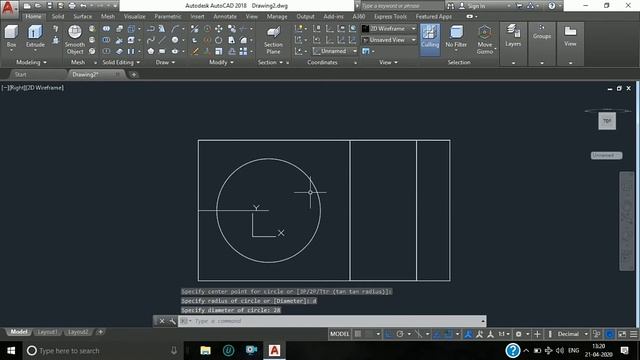Click the Open file icon in quick access toolbar

click(38, 6)
